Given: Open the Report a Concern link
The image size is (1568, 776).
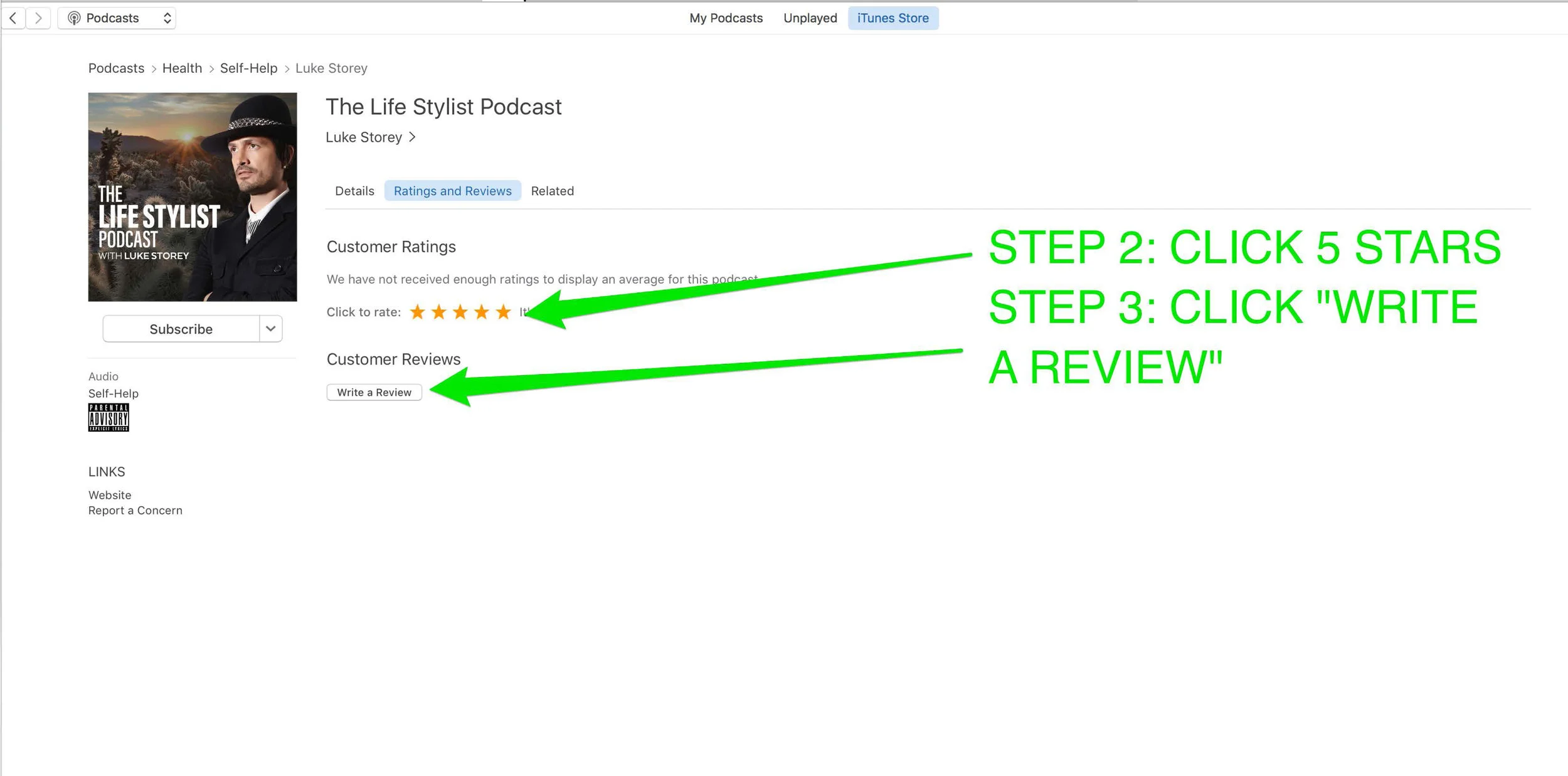Looking at the screenshot, I should point(135,510).
